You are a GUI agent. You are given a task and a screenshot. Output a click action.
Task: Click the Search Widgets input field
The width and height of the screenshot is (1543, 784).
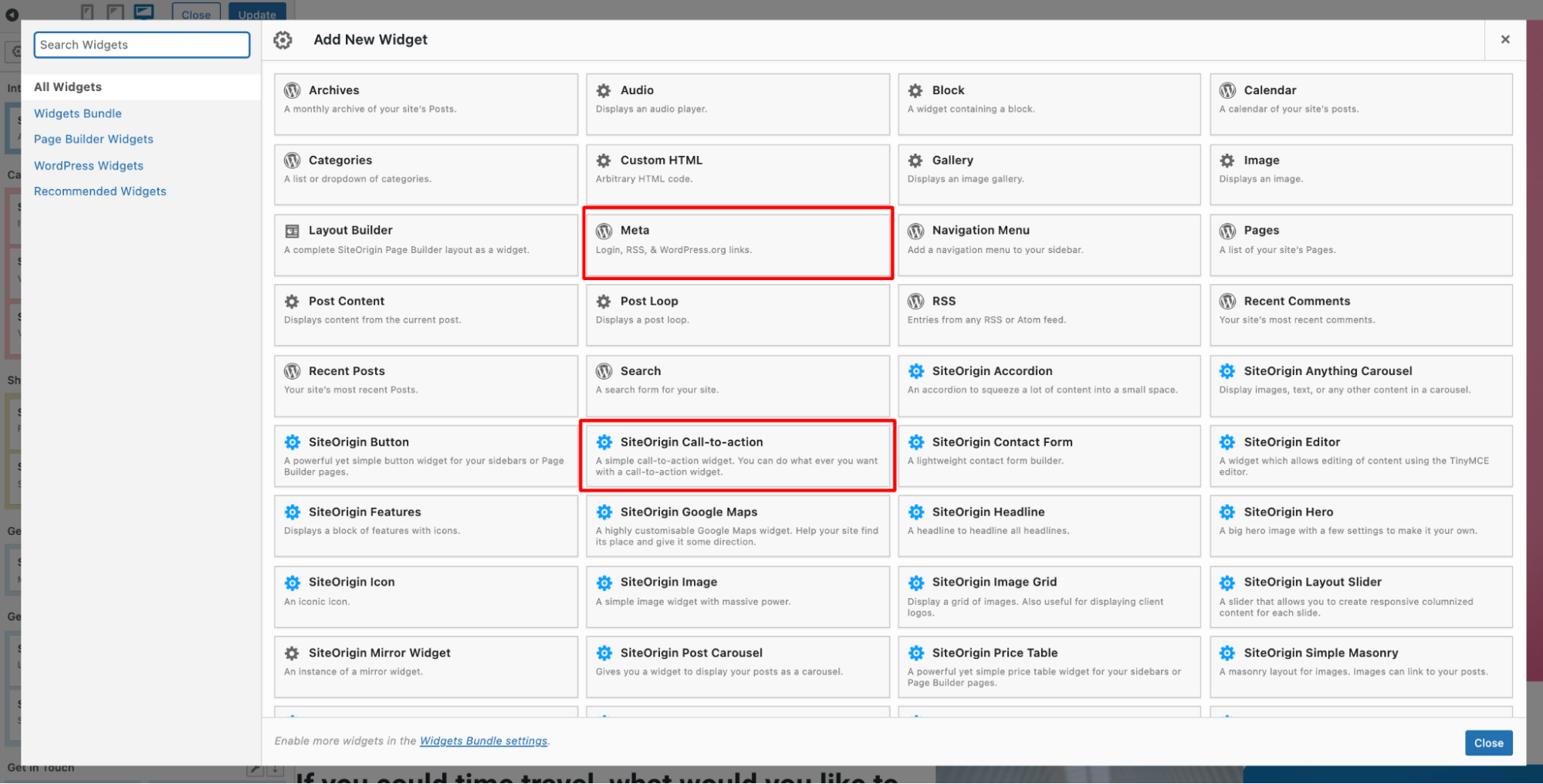tap(141, 45)
